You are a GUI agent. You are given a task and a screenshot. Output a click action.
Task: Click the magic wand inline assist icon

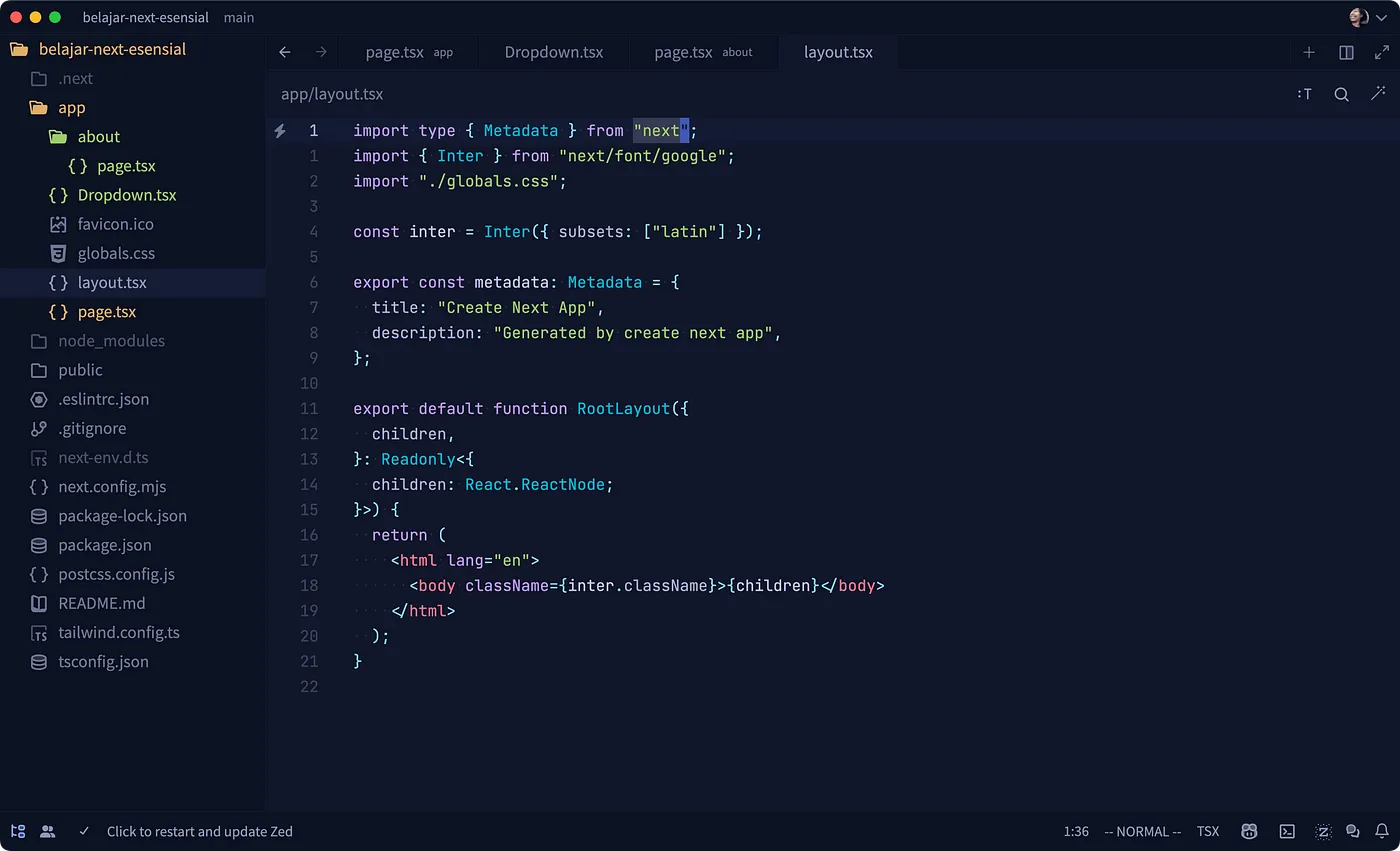1378,94
